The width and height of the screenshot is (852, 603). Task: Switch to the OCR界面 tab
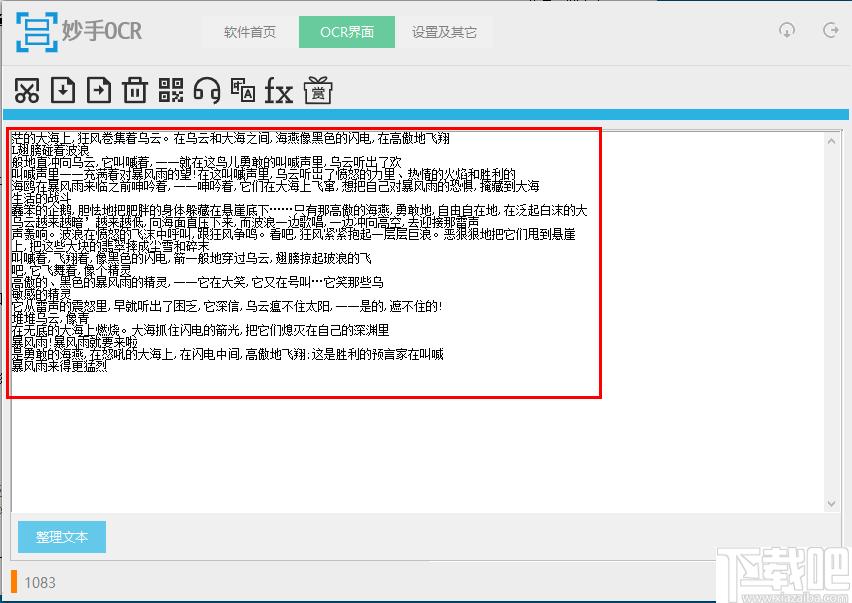pyautogui.click(x=347, y=32)
